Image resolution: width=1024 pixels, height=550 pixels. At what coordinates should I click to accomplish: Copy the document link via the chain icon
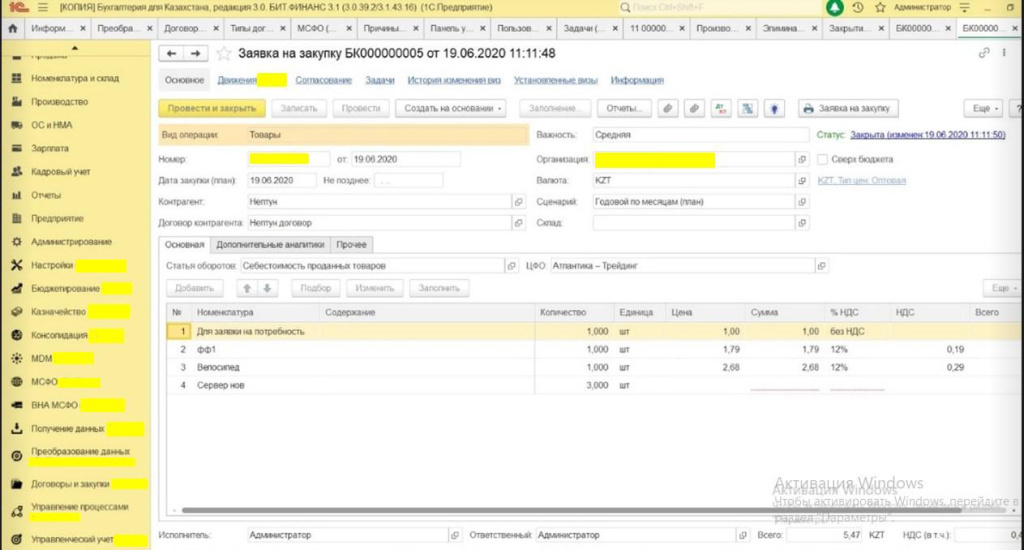coord(985,53)
